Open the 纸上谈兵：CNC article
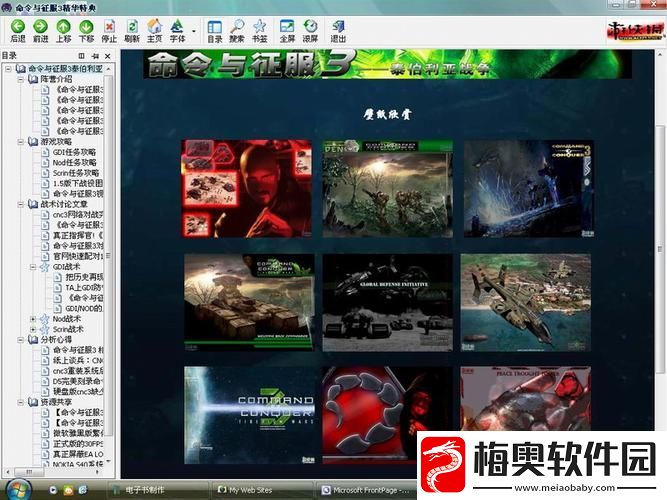 pyautogui.click(x=77, y=360)
